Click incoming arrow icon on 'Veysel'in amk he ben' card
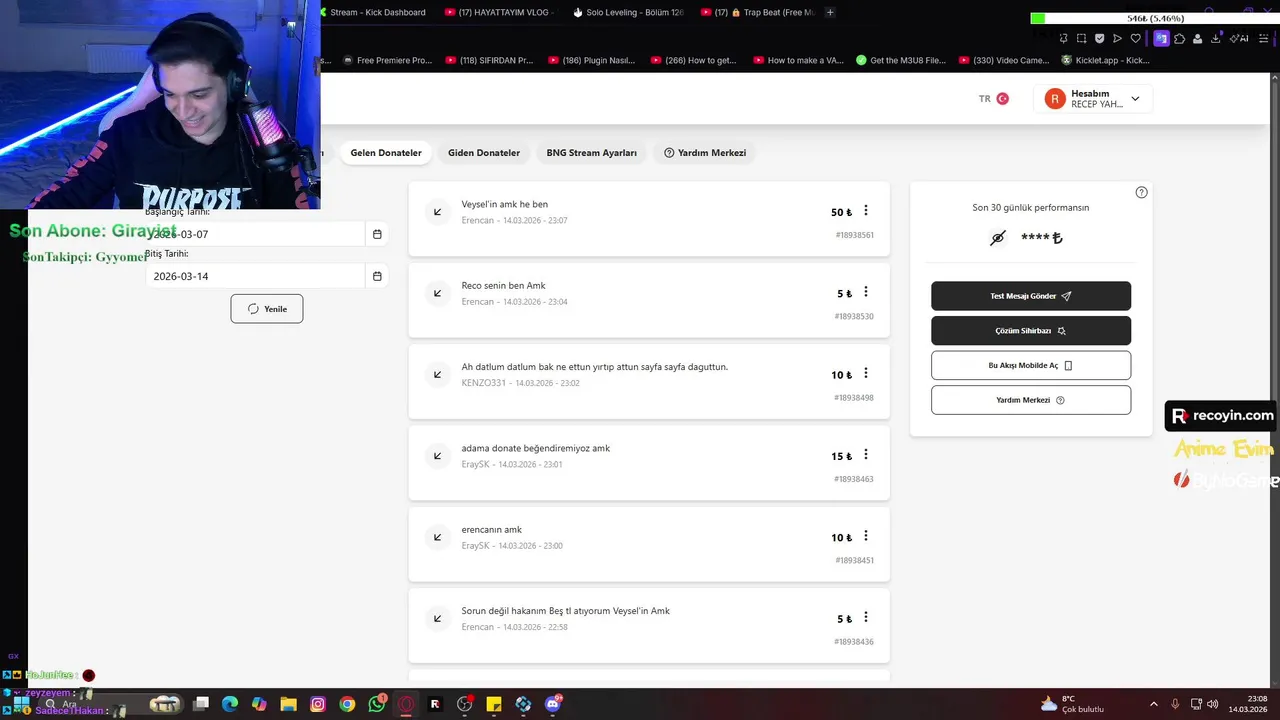Screen dimensions: 1280x720 pyautogui.click(x=437, y=212)
